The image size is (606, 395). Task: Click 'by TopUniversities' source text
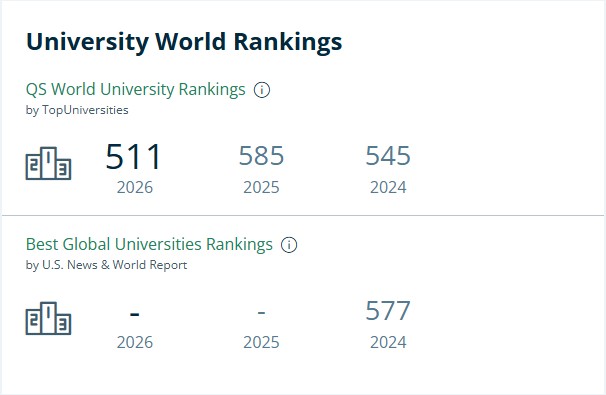(77, 110)
